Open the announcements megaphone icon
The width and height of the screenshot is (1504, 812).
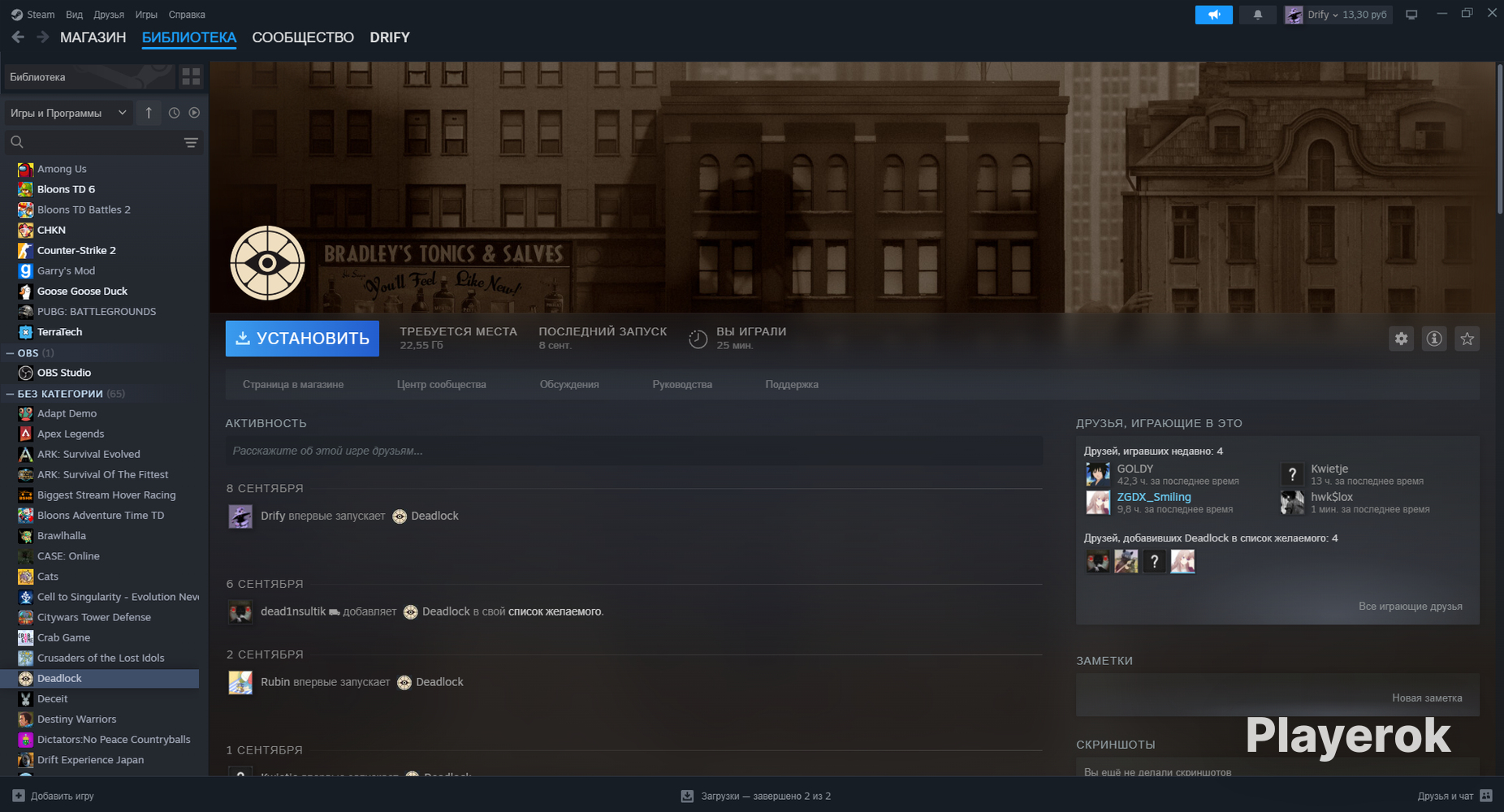[x=1213, y=15]
